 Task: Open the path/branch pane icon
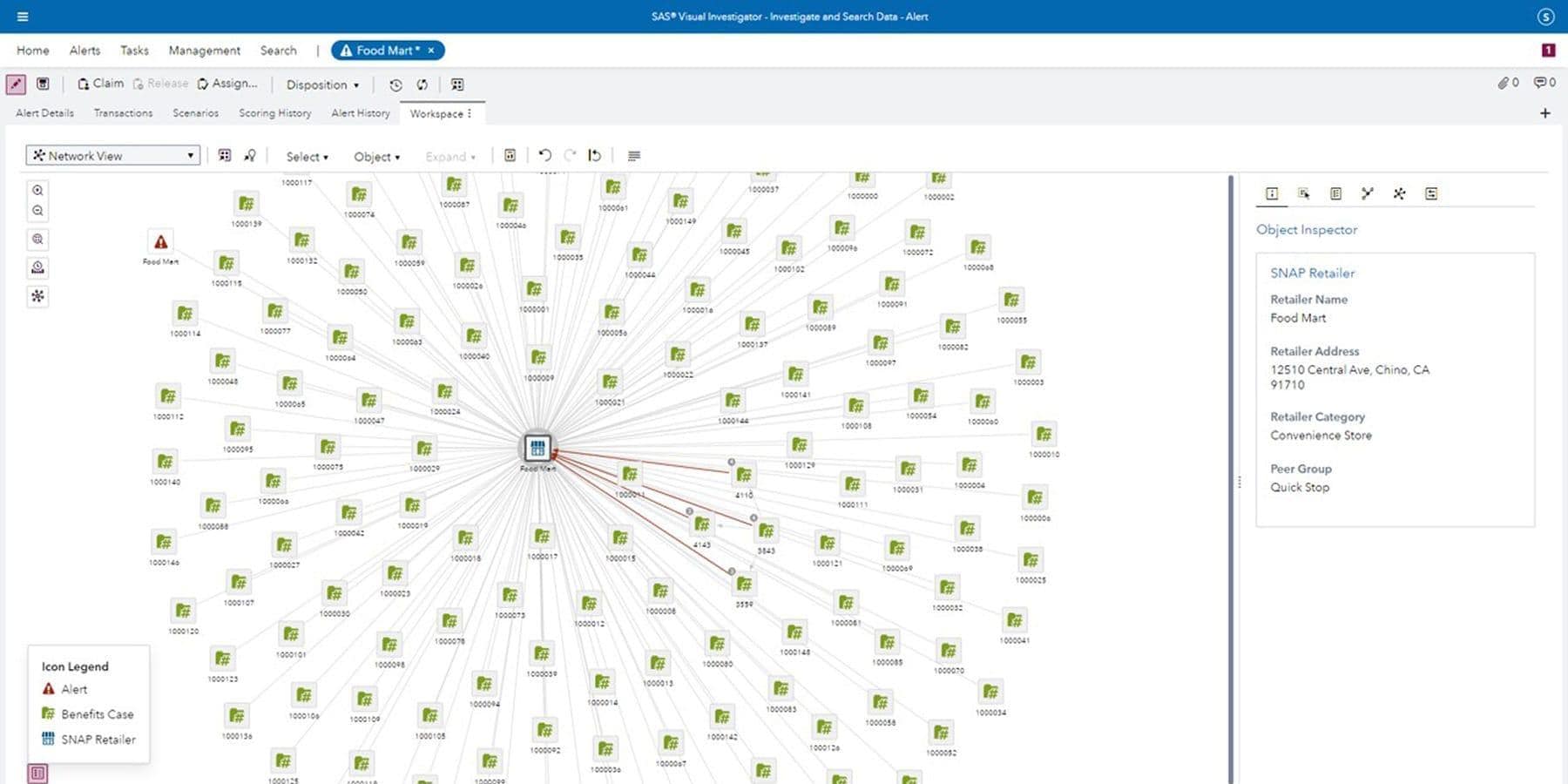click(1368, 193)
